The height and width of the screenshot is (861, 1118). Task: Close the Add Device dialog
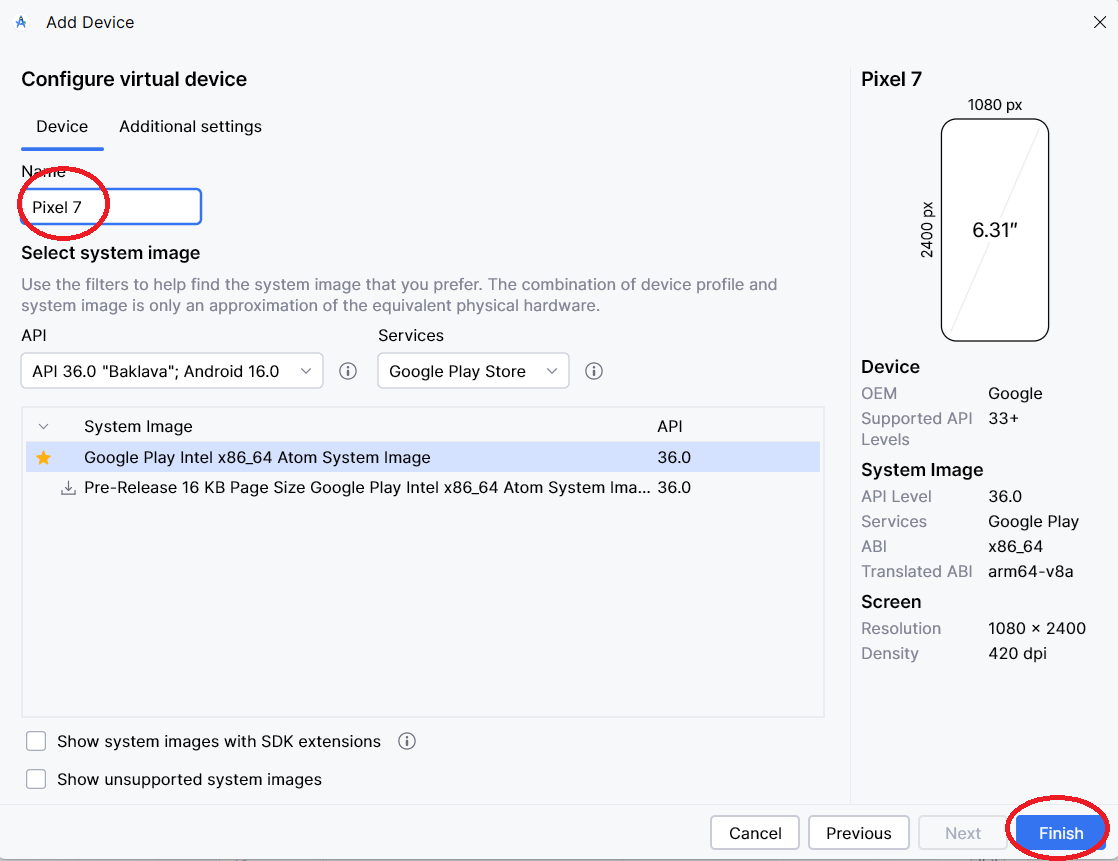[1099, 22]
